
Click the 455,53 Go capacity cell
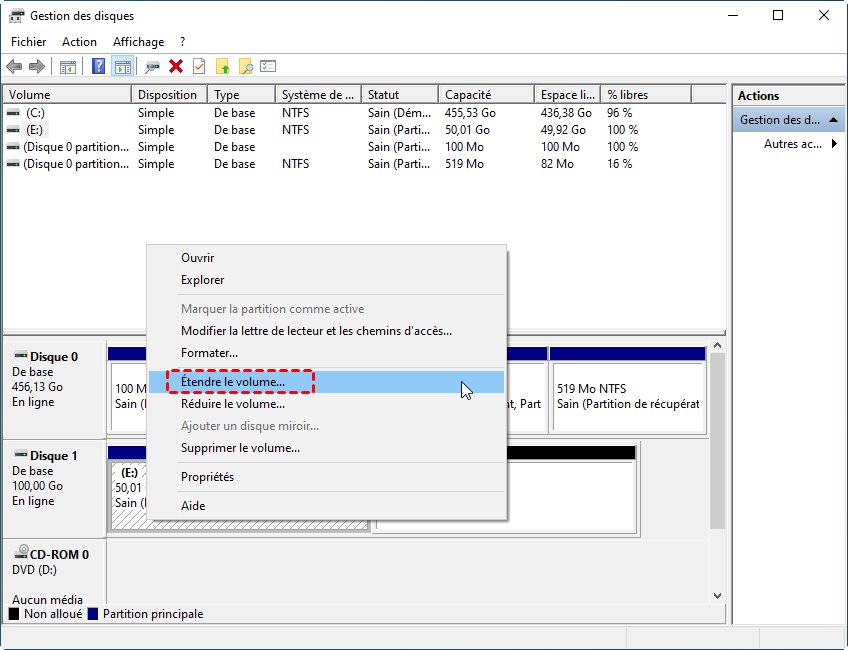pos(470,113)
